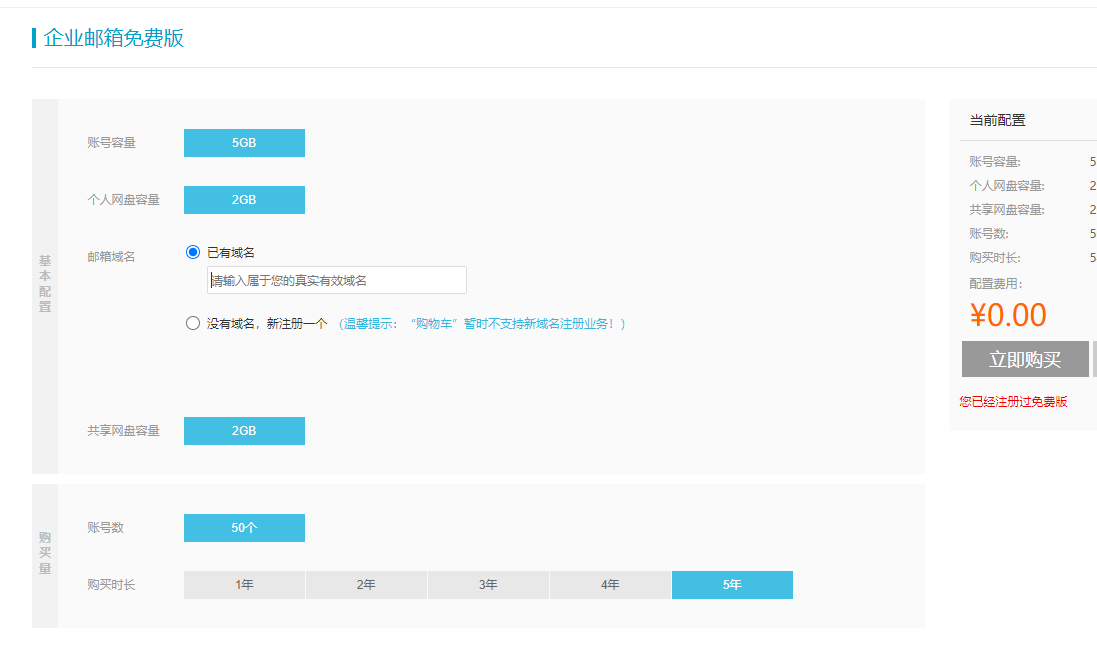Image resolution: width=1097 pixels, height=650 pixels.
Task: Select the highlighted 5年 duration
Action: point(732,585)
